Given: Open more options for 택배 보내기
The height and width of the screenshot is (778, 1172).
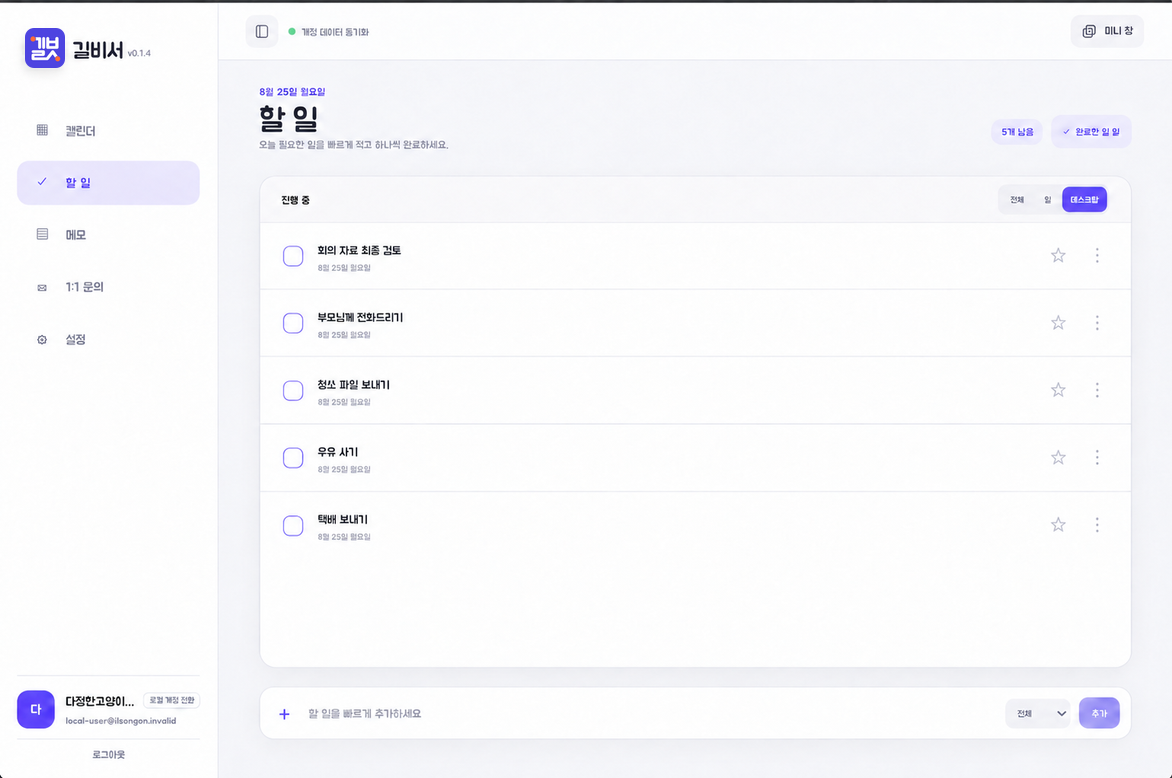Looking at the screenshot, I should point(1097,525).
